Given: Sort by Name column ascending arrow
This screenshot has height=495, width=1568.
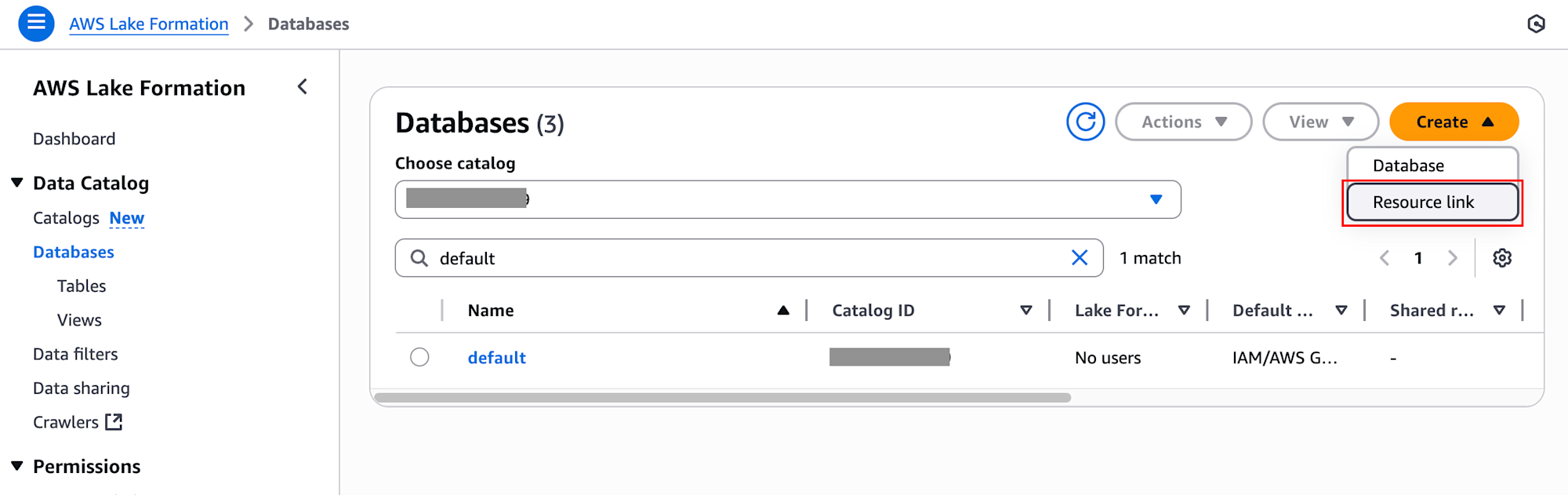Looking at the screenshot, I should coord(782,311).
